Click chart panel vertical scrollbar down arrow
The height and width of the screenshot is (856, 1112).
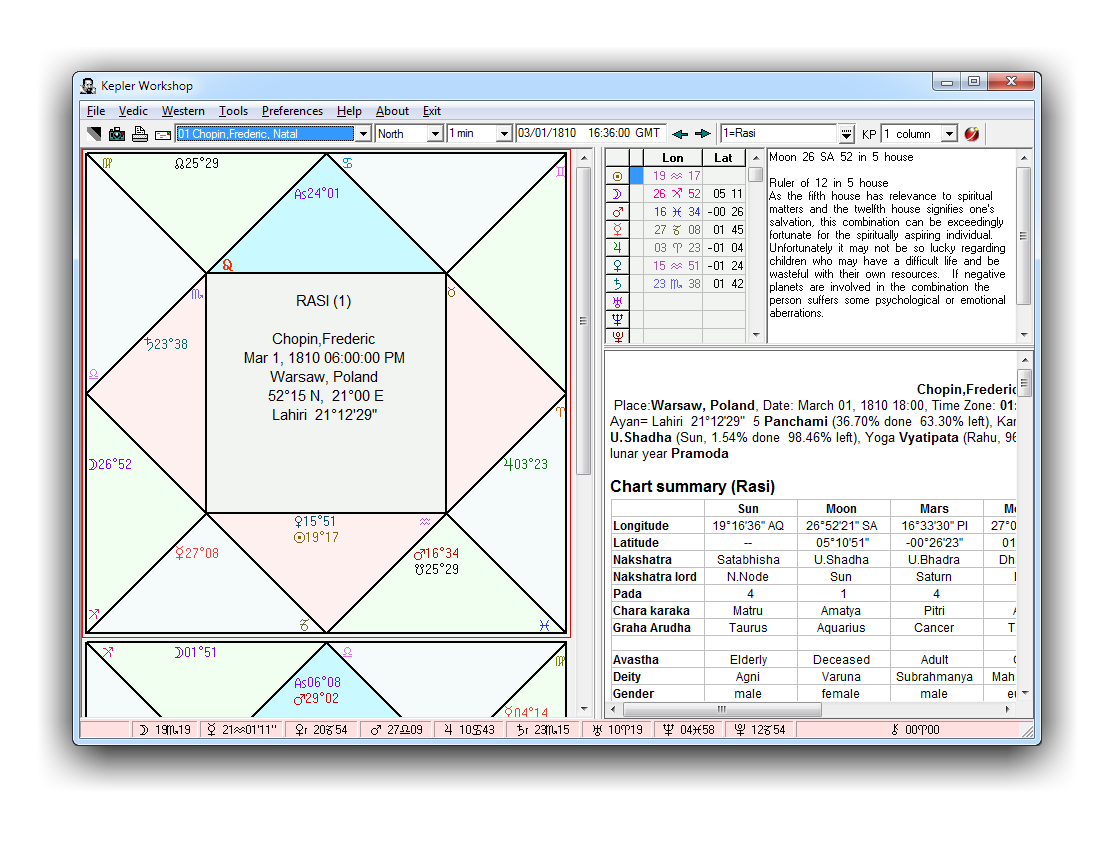(584, 708)
